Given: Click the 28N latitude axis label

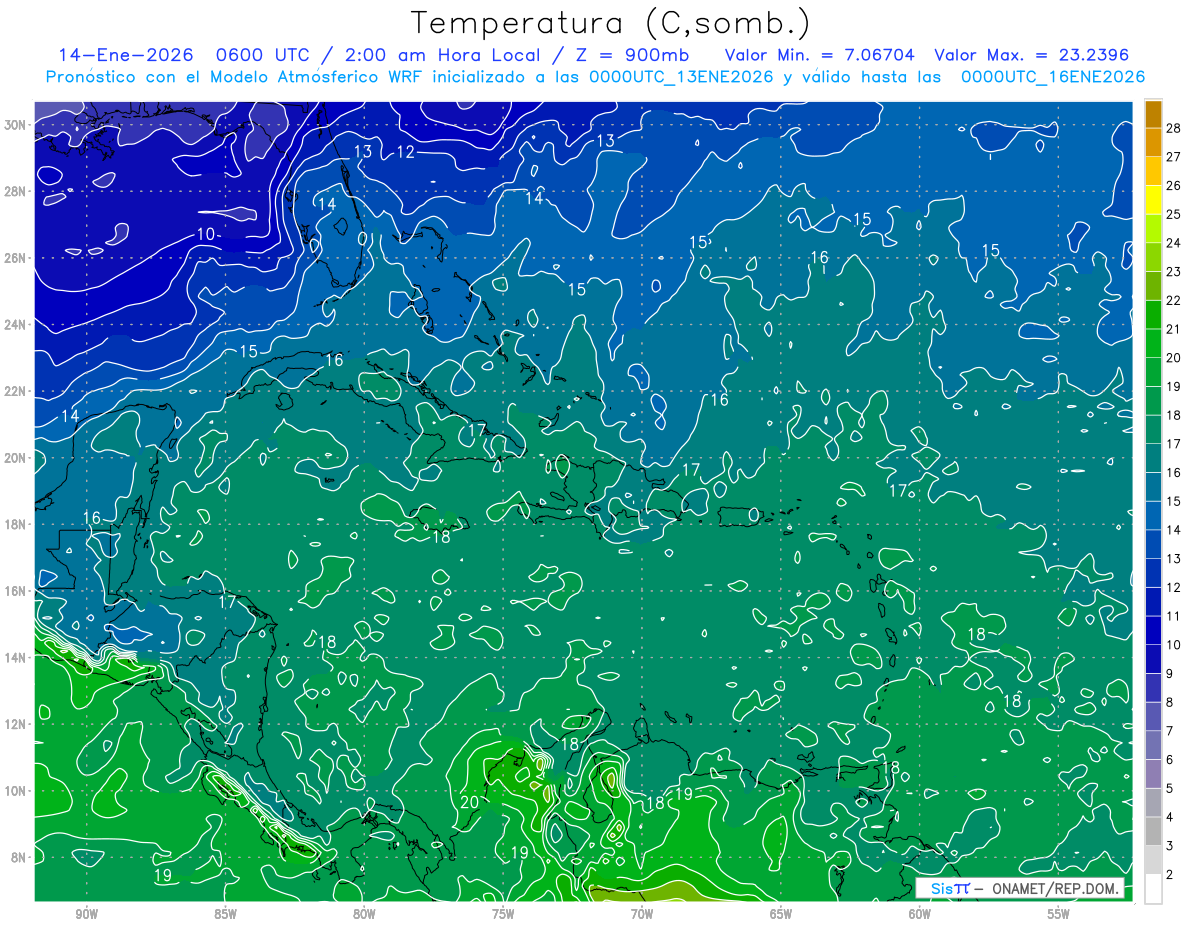Looking at the screenshot, I should [x=16, y=191].
